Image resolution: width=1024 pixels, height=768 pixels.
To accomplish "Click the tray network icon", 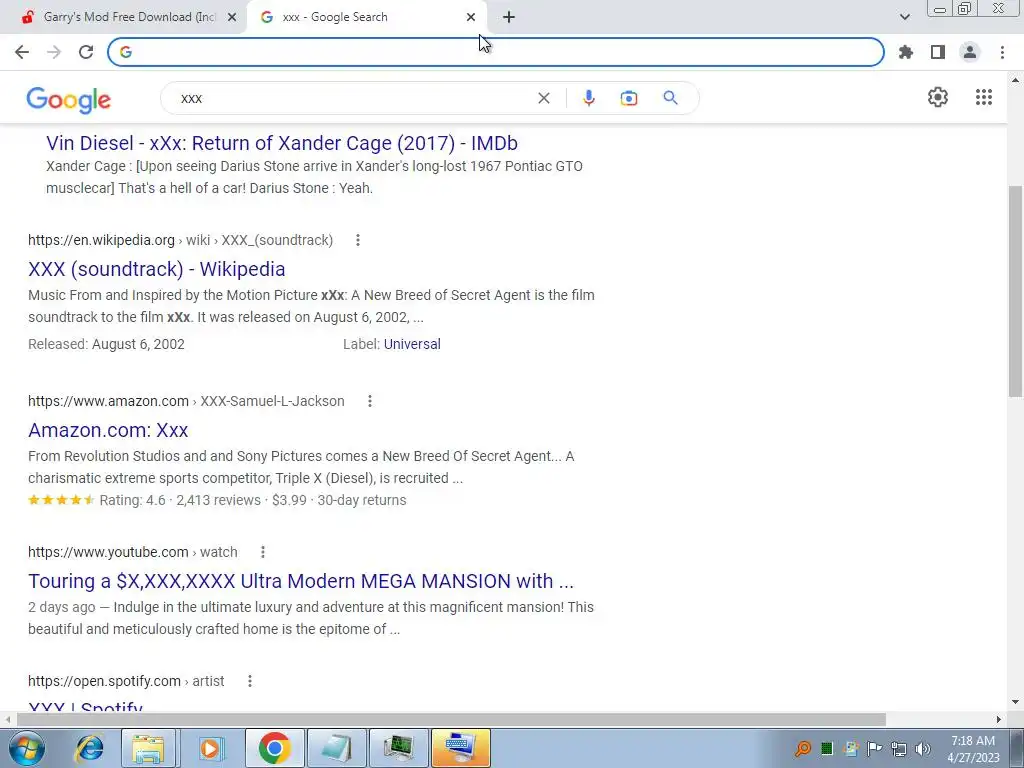I will tap(899, 749).
